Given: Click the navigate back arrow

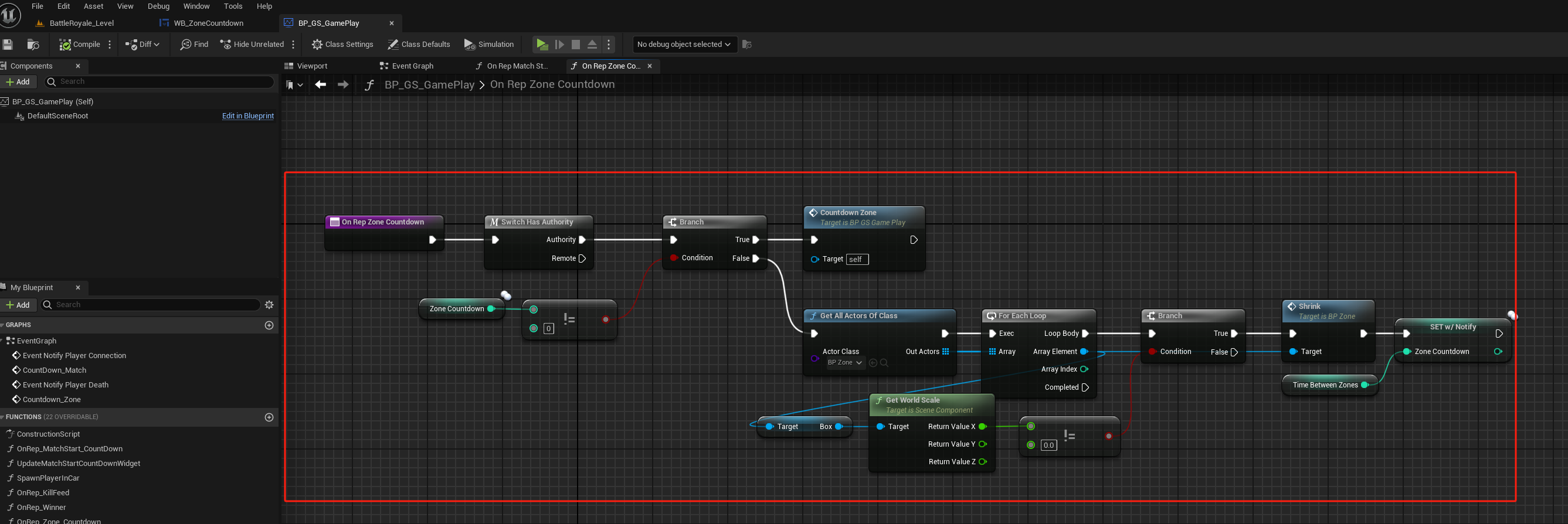Looking at the screenshot, I should (x=321, y=84).
